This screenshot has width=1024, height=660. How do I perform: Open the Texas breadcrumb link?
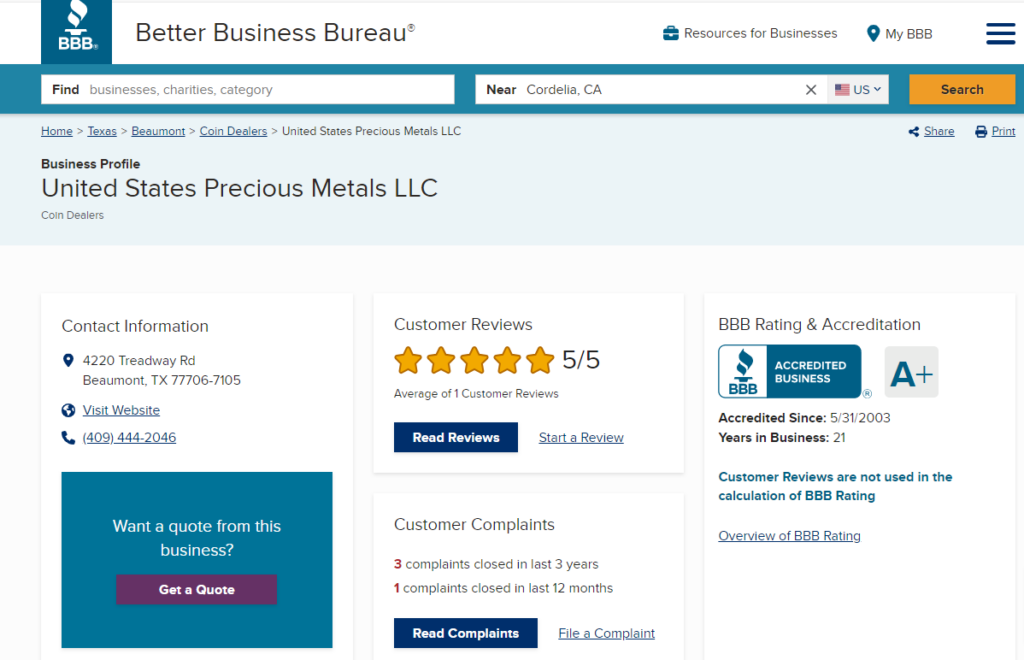(x=102, y=131)
